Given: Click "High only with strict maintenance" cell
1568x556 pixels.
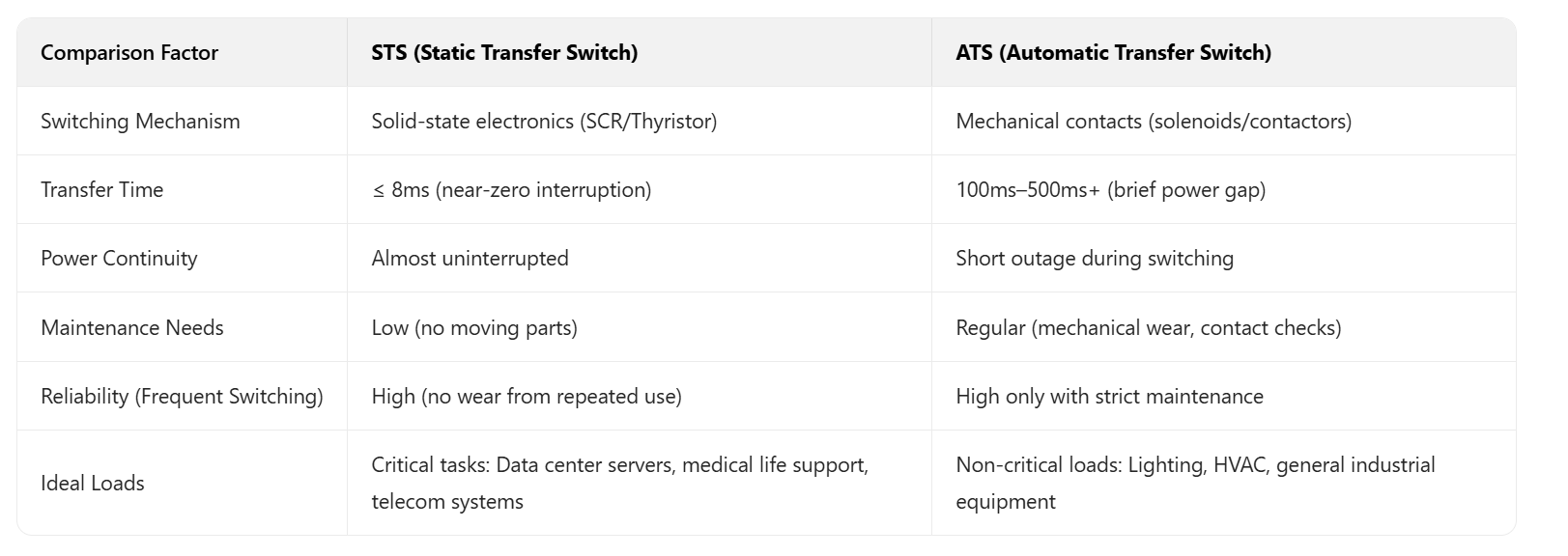Looking at the screenshot, I should tap(1109, 397).
